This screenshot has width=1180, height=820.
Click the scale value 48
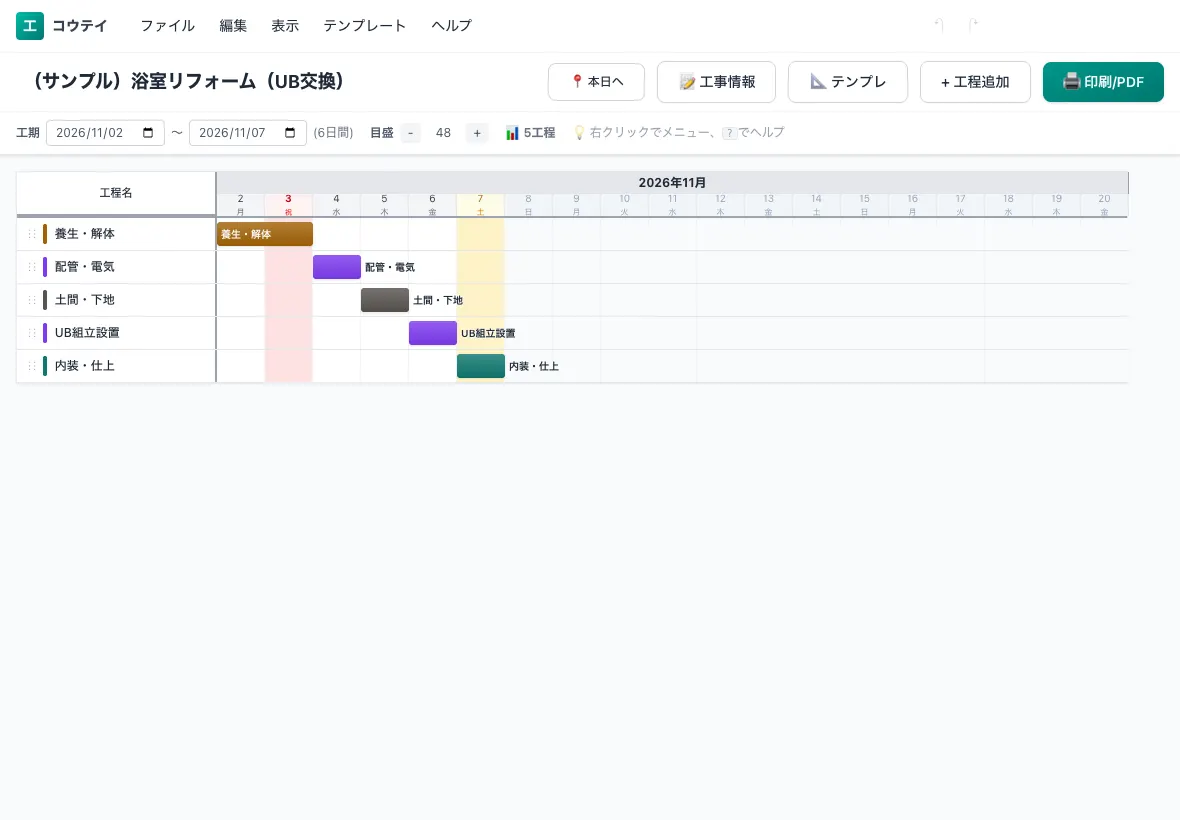[x=443, y=132]
